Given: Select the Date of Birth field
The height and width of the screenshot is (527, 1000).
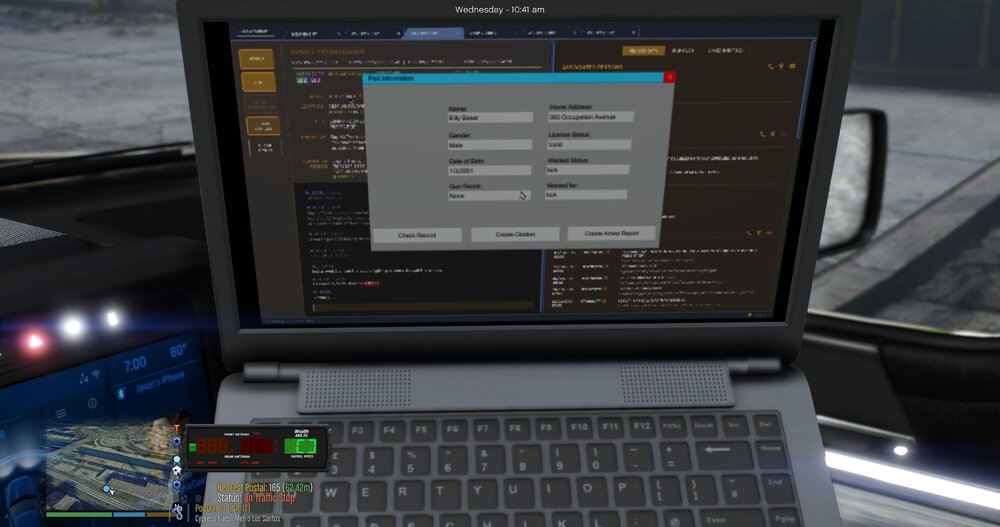Looking at the screenshot, I should [x=489, y=171].
